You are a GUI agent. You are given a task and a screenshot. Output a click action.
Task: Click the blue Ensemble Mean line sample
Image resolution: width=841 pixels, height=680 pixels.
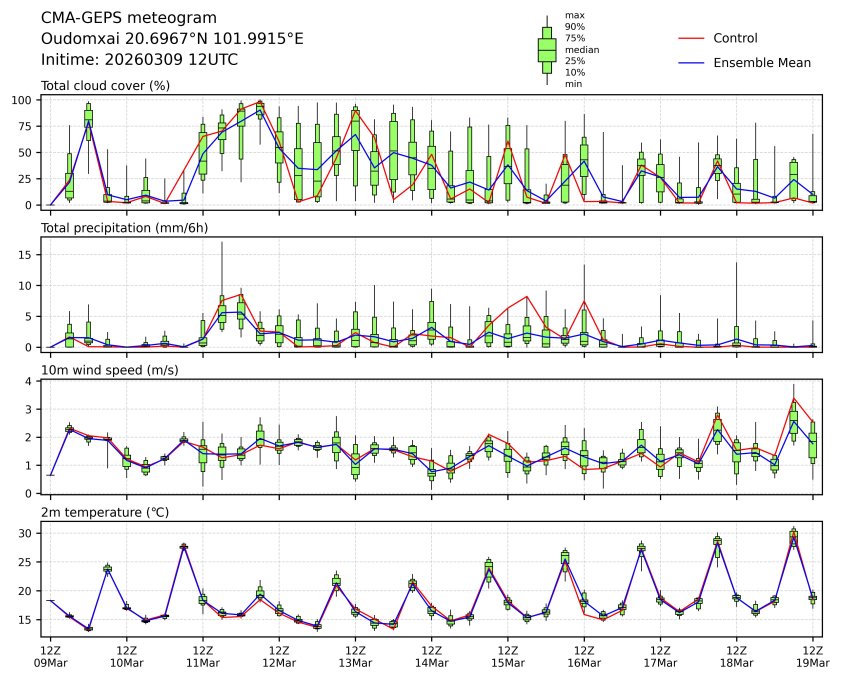[x=692, y=63]
